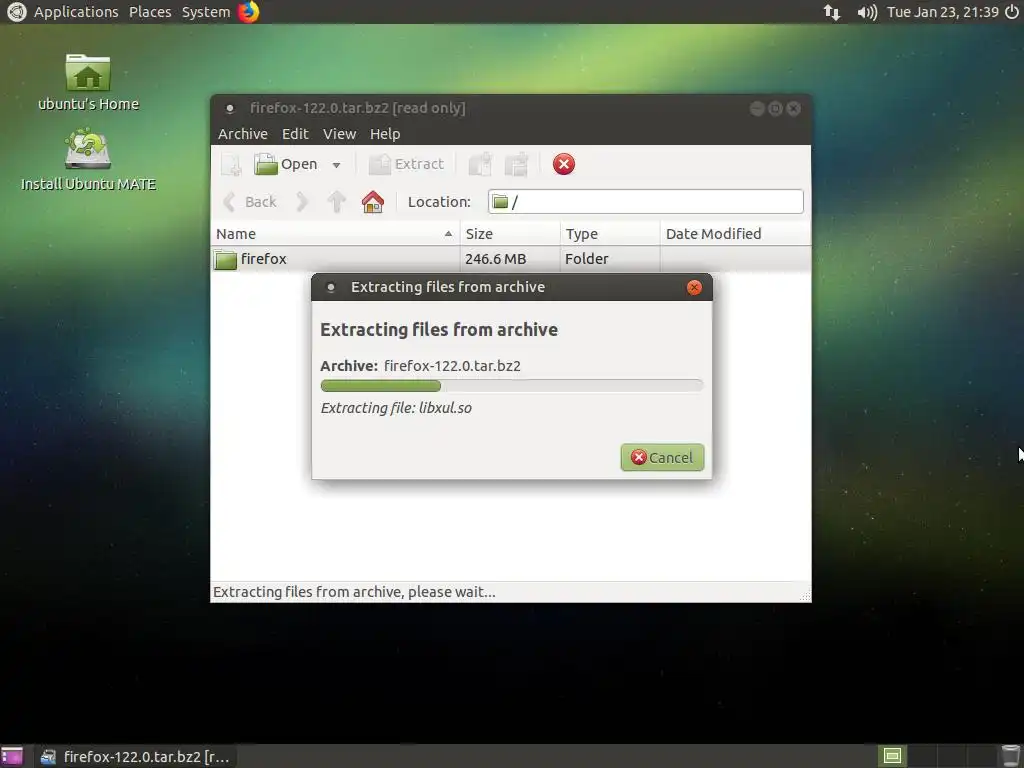Viewport: 1024px width, 768px height.
Task: Close the Extracting files dialog
Action: [x=694, y=287]
